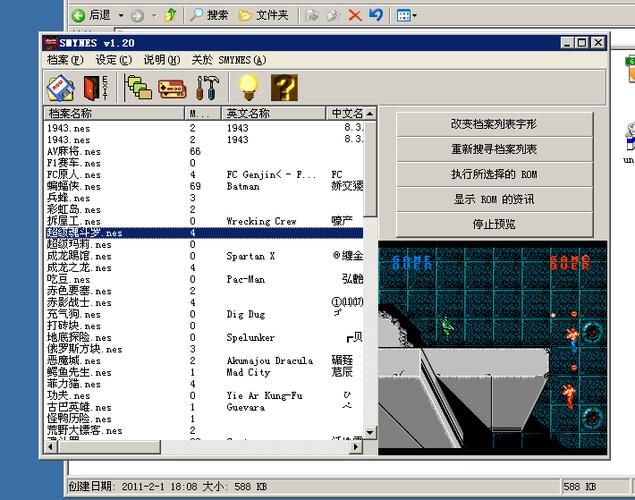635x500 pixels.
Task: Click the question mark help icon
Action: point(284,88)
